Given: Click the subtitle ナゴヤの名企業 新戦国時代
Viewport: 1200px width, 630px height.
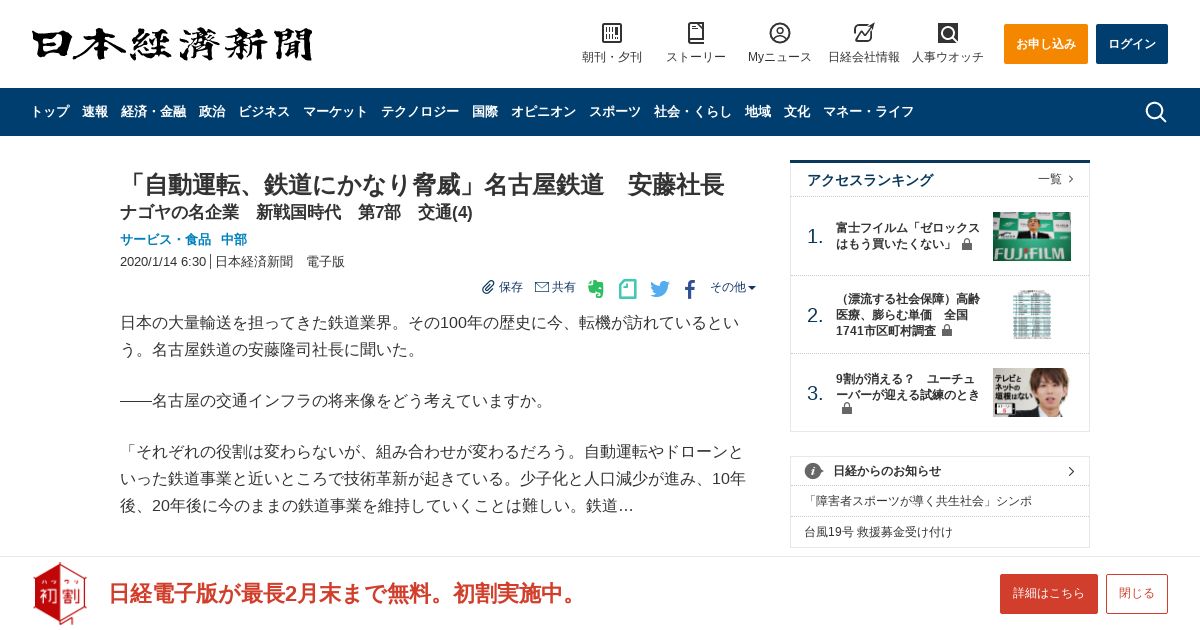Looking at the screenshot, I should tap(296, 212).
